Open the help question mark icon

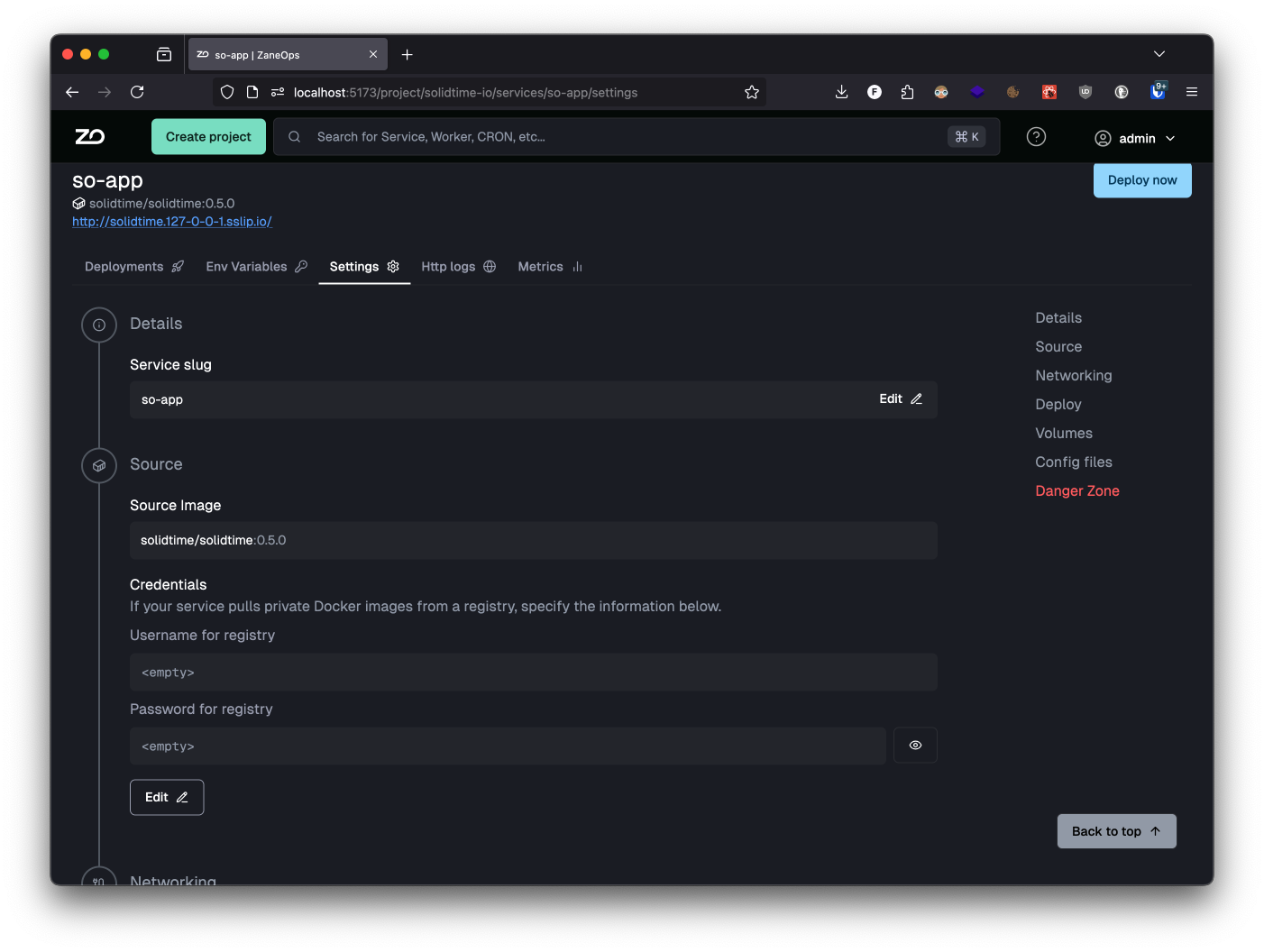tap(1037, 137)
